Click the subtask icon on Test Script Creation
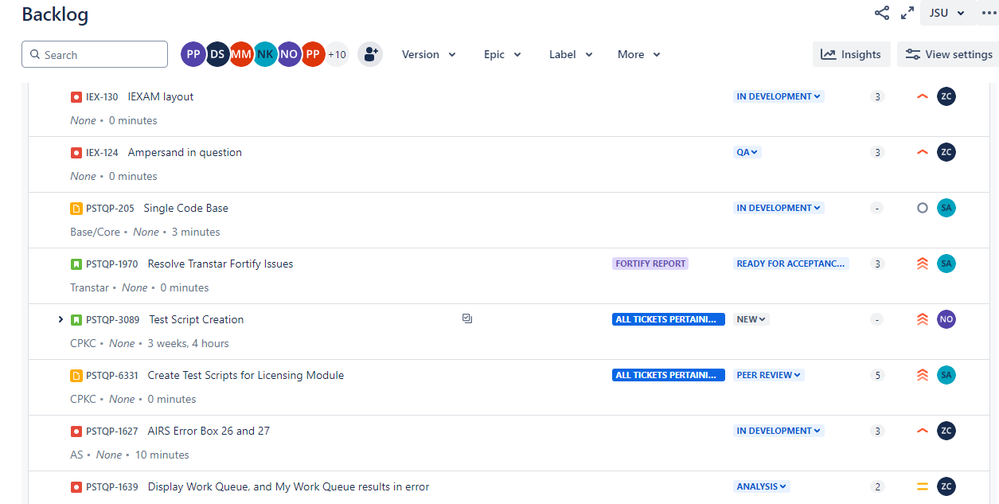The width and height of the screenshot is (999, 504). pos(467,319)
